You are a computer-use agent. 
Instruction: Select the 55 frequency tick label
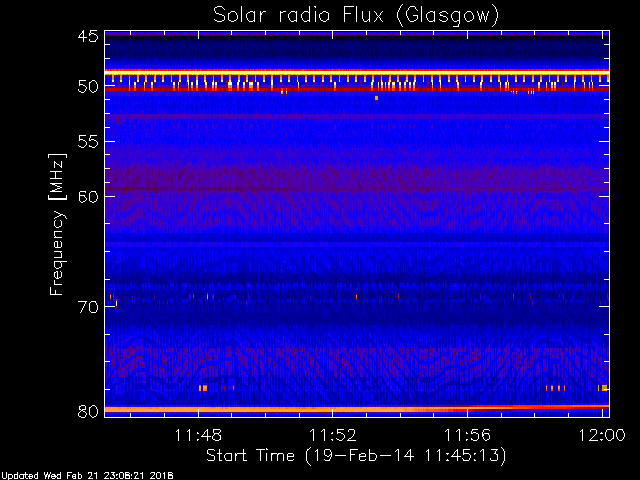88,142
